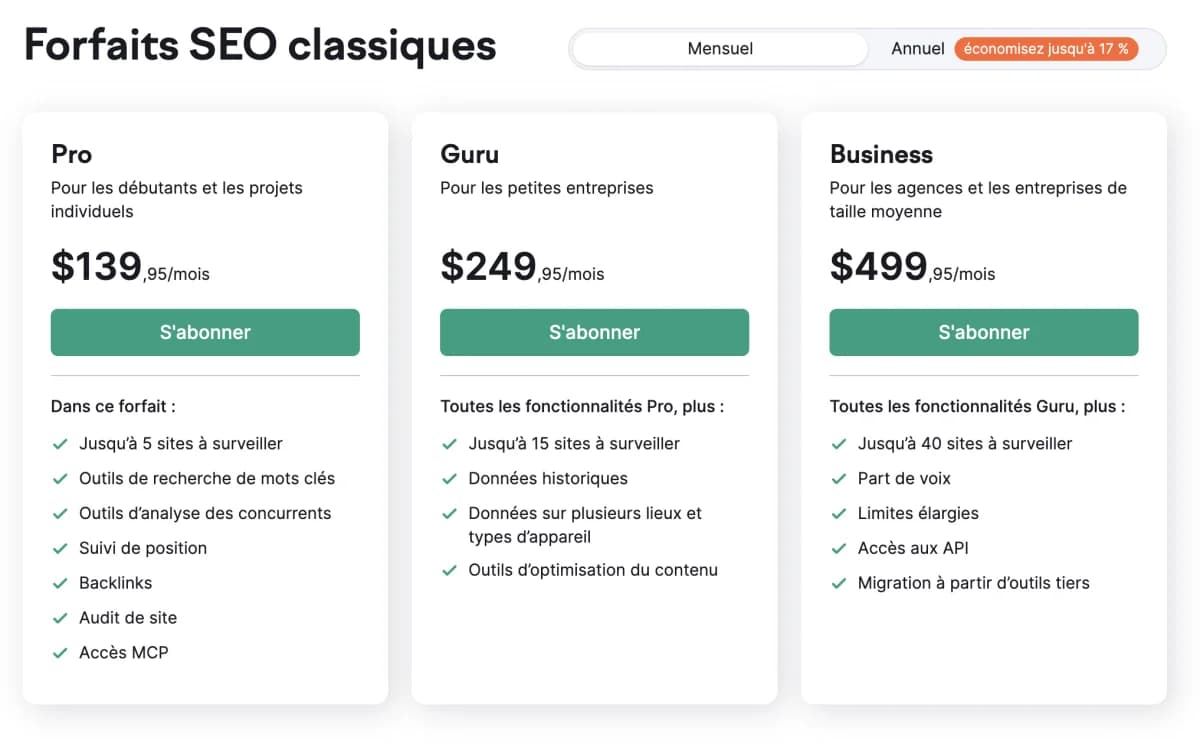The image size is (1200, 744).
Task: Click the checkmark next to "Audit de site"
Action: point(61,617)
